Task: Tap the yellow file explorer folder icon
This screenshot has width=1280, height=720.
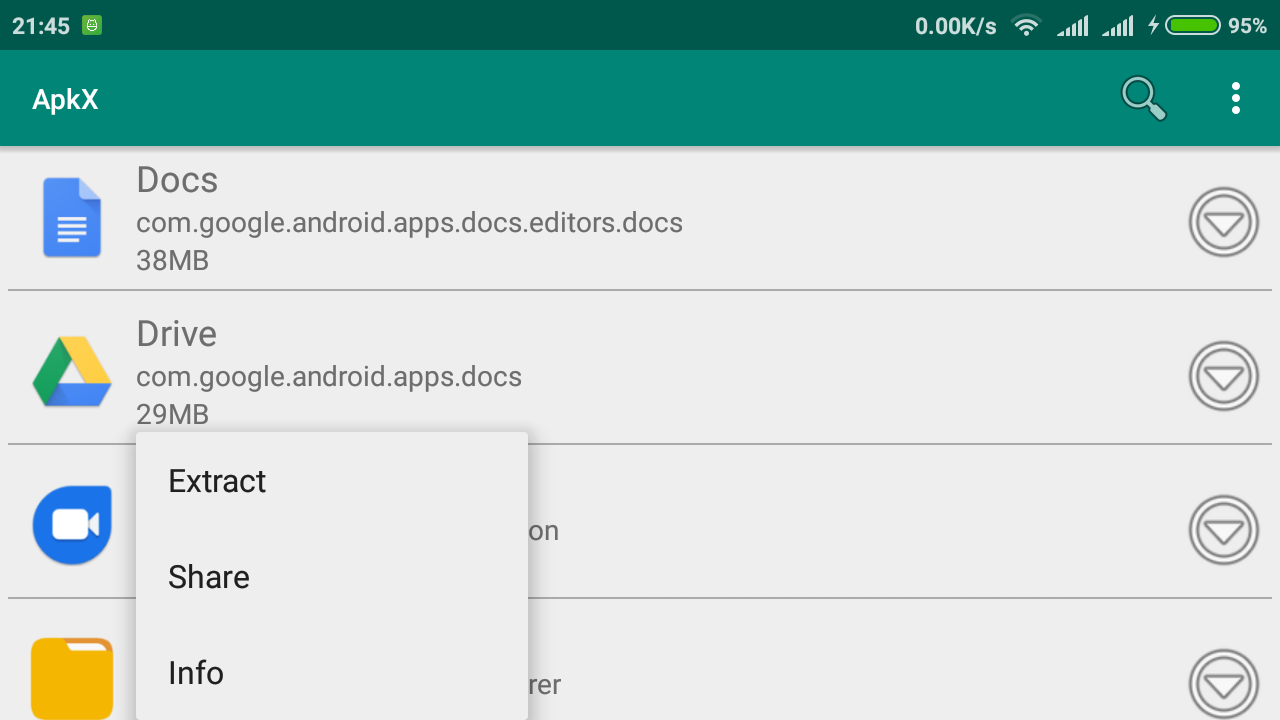Action: click(72, 678)
